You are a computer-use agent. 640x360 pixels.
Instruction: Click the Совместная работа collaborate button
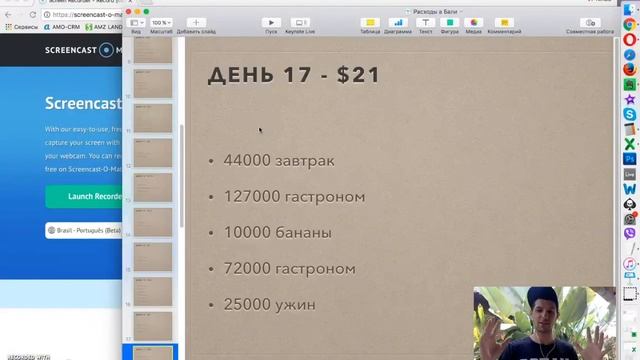(590, 23)
